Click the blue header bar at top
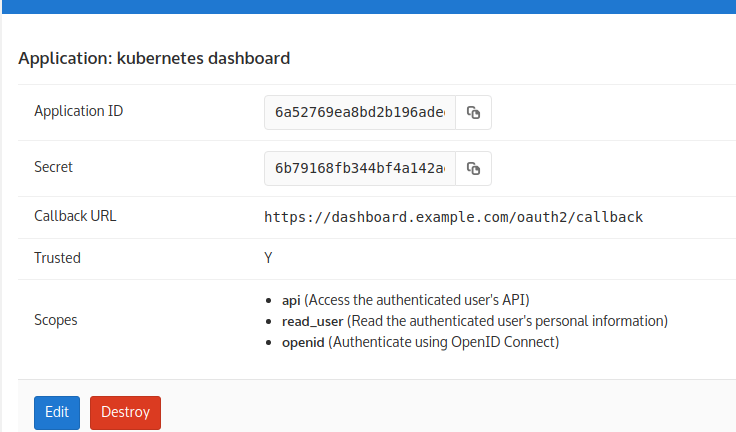736x432 pixels. [x=368, y=6]
